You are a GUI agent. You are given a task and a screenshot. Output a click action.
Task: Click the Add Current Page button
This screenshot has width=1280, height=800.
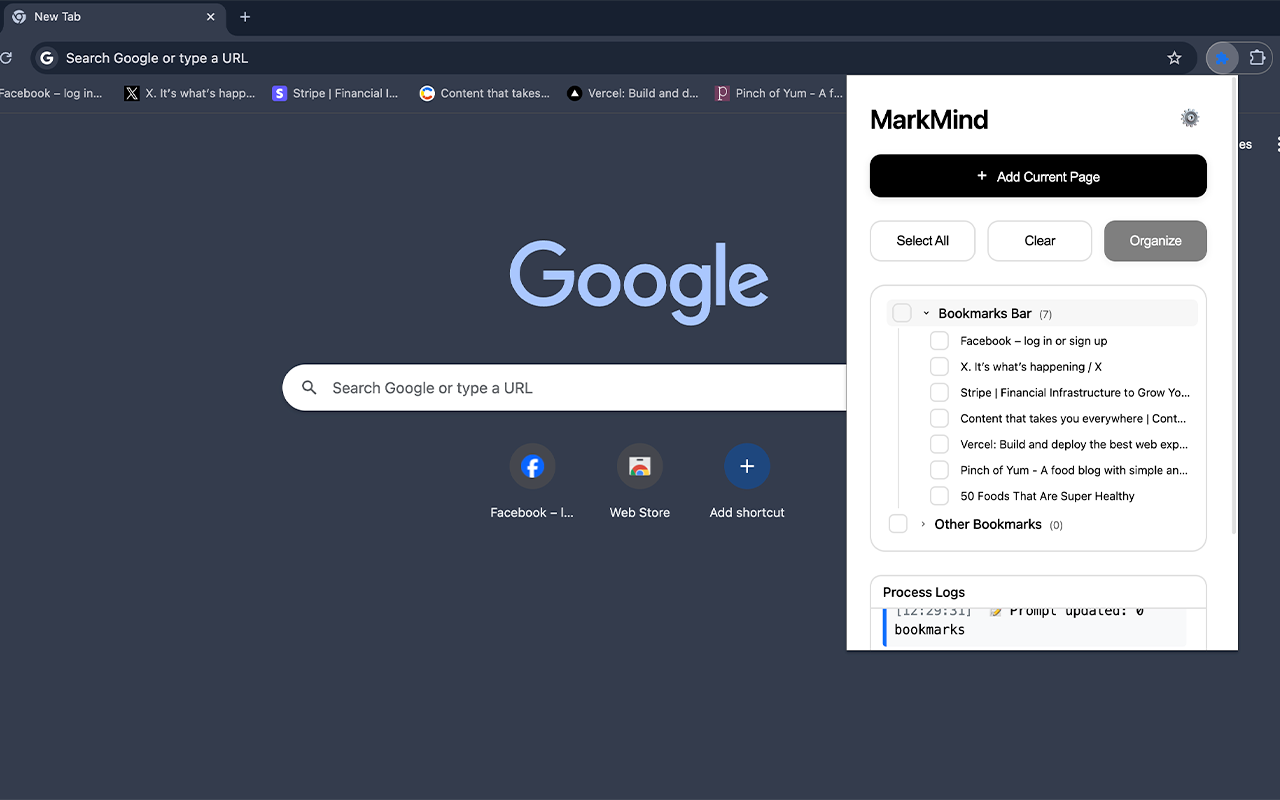coord(1038,176)
